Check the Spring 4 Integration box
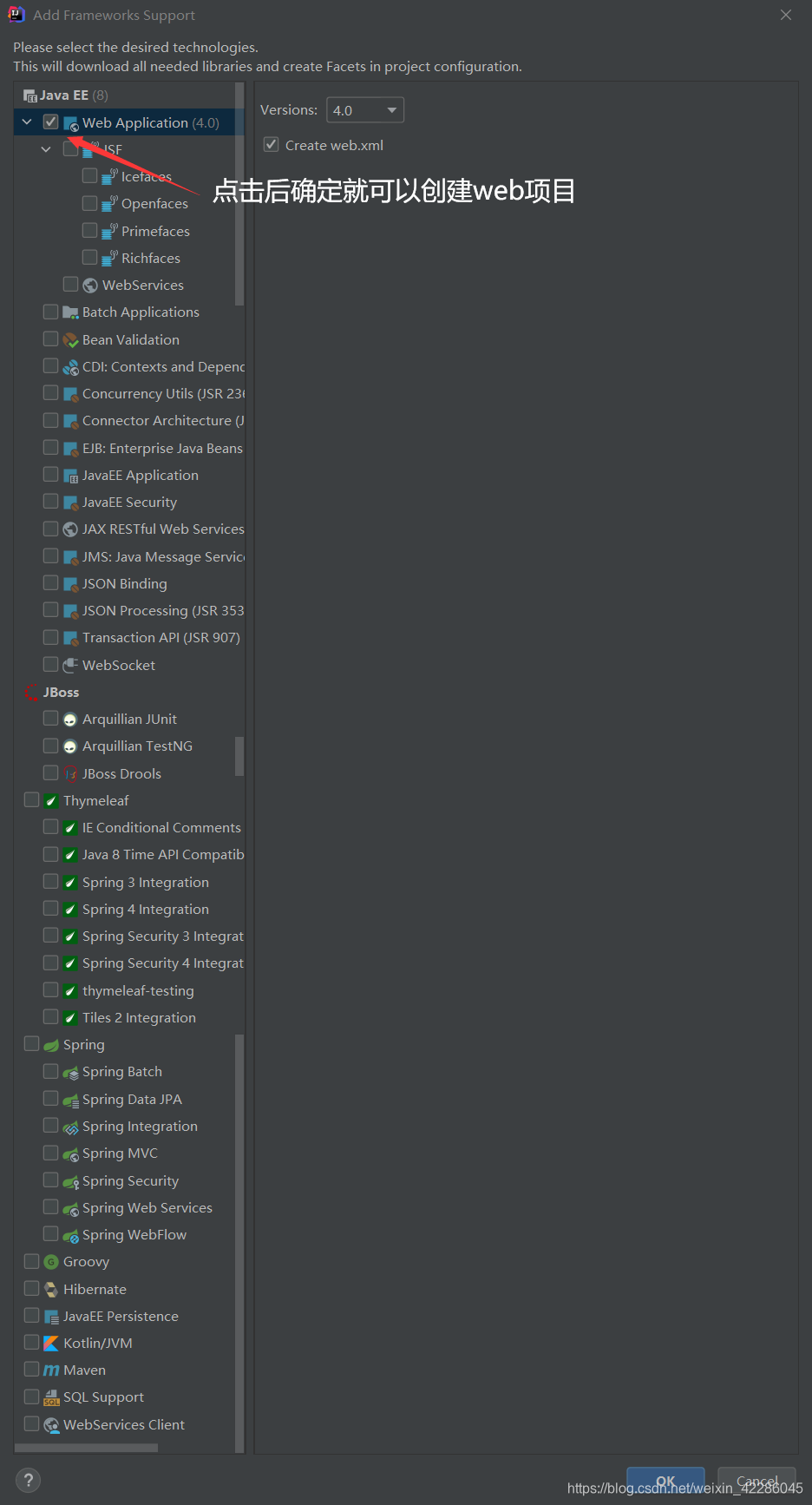The width and height of the screenshot is (812, 1505). coord(50,909)
